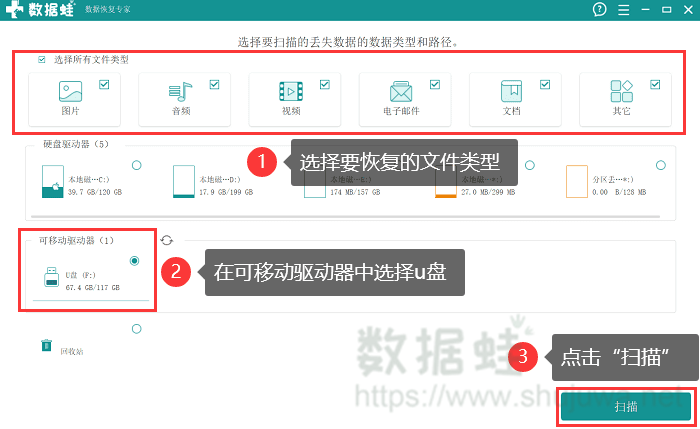
Task: Uncheck the 视频 file type checkbox
Action: coord(325,84)
